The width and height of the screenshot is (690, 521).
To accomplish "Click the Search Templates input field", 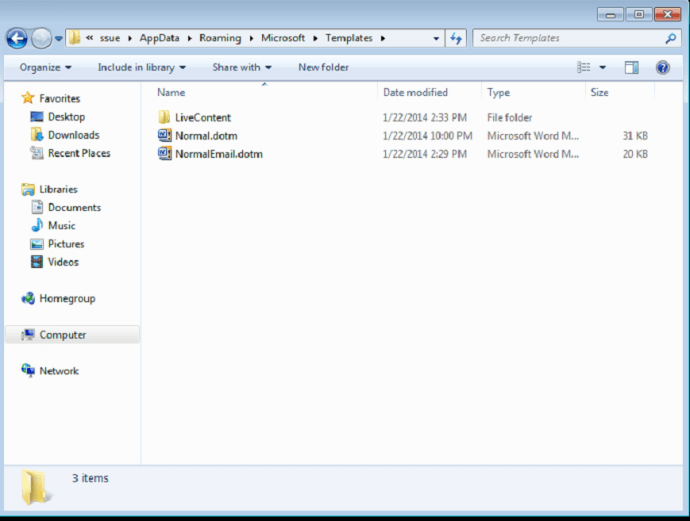I will (x=565, y=39).
